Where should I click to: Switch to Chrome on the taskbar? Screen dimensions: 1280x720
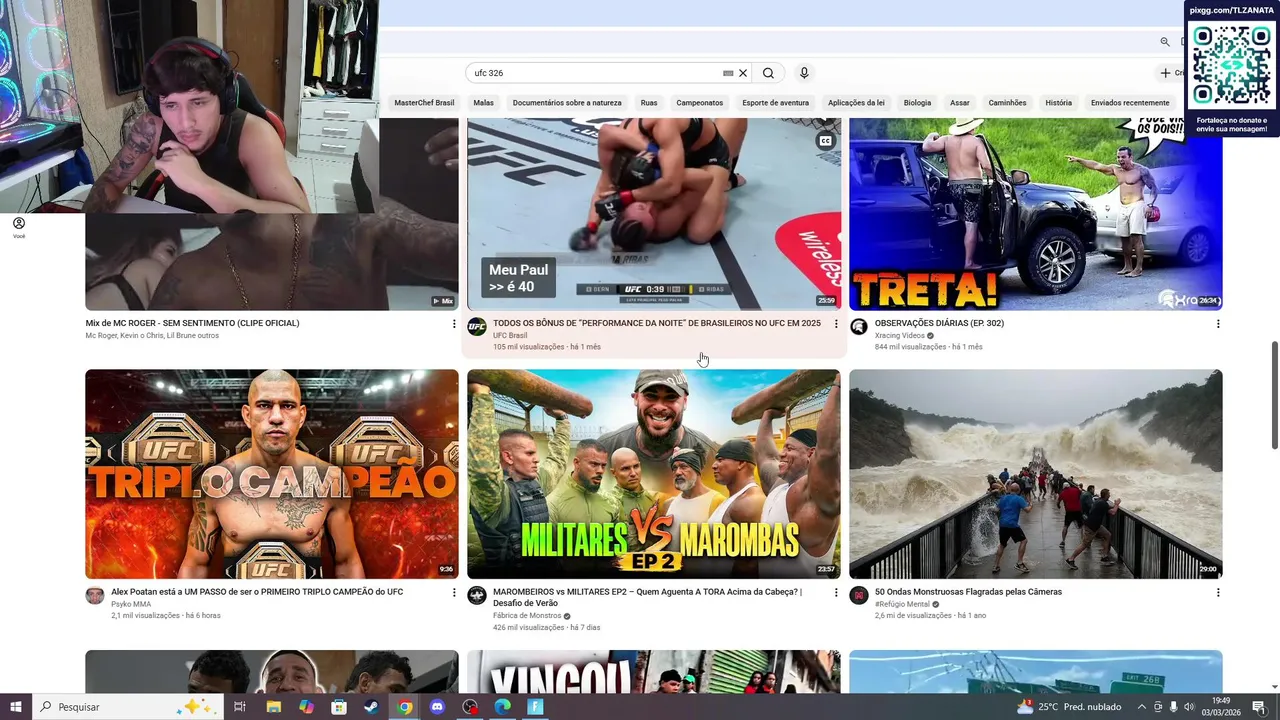404,707
